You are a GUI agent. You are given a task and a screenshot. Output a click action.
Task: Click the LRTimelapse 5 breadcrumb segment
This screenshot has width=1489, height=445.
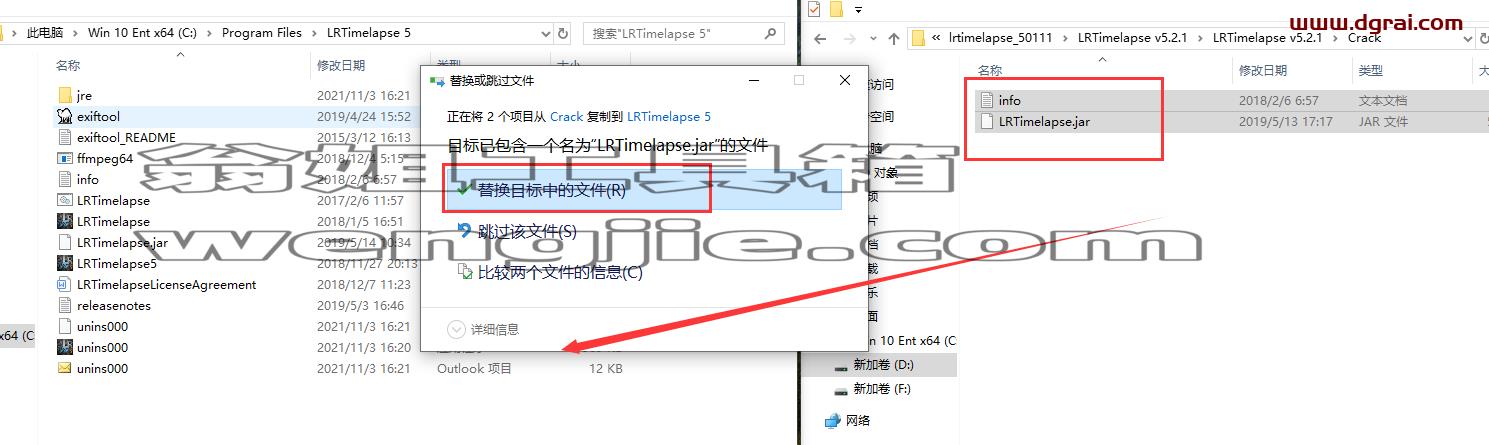click(x=369, y=33)
